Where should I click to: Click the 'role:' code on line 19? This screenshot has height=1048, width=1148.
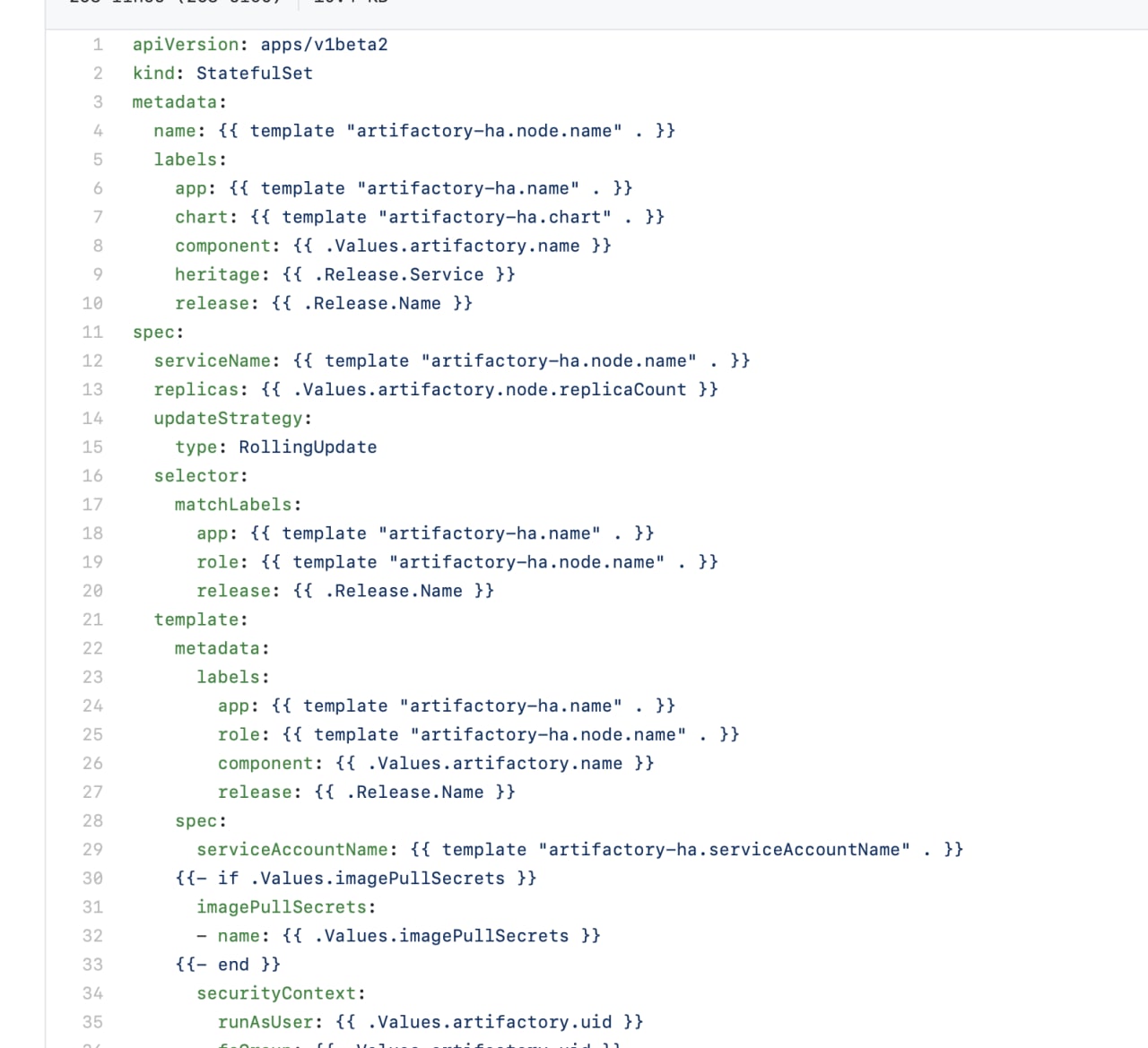click(457, 562)
